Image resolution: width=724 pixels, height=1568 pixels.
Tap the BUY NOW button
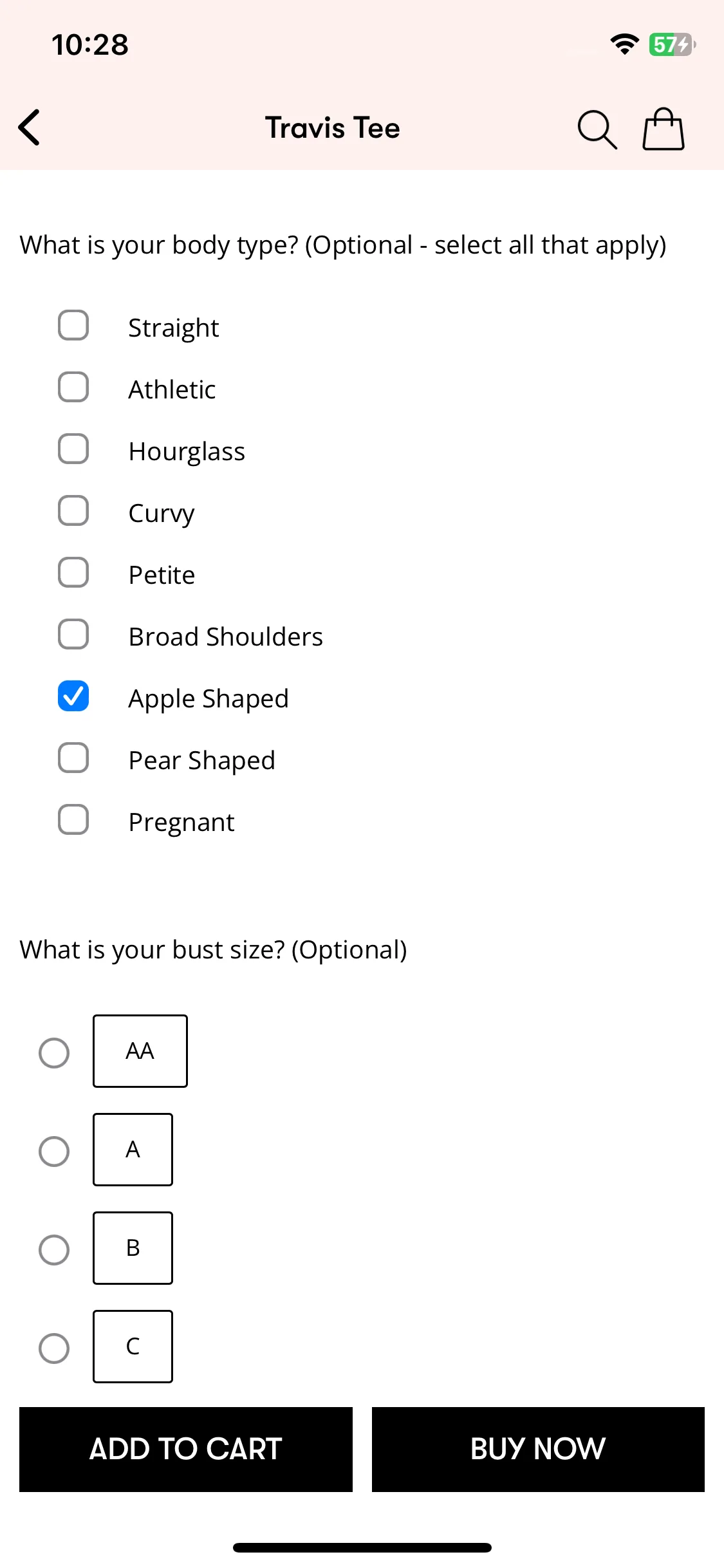(538, 1450)
